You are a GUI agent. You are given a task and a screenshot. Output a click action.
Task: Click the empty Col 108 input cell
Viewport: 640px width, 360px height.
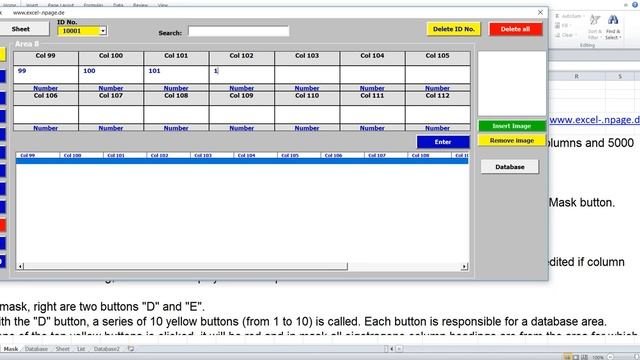point(176,115)
